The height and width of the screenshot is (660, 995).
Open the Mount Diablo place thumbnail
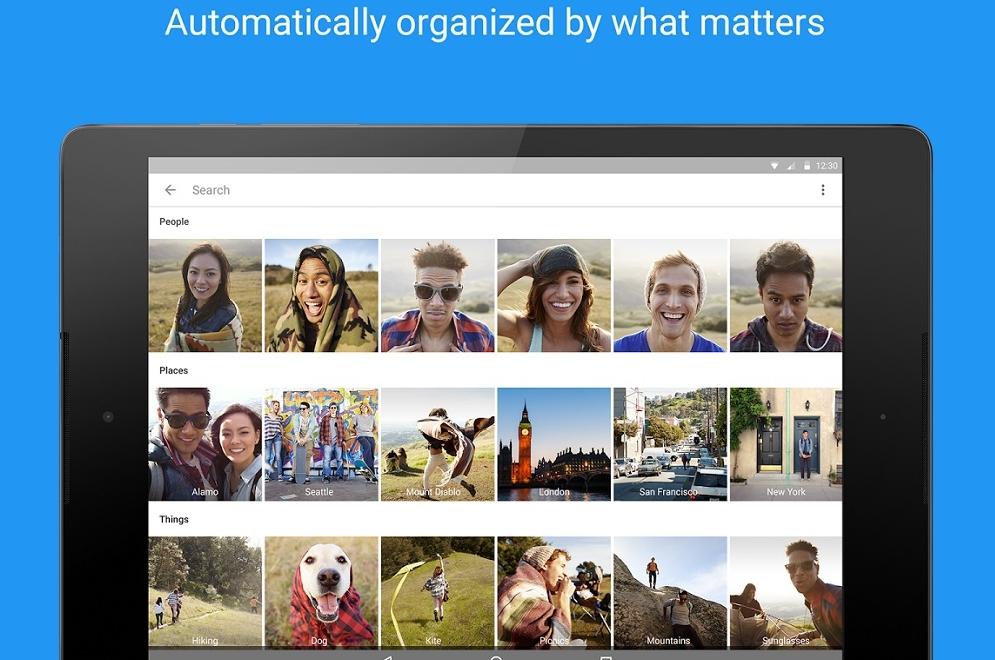438,444
